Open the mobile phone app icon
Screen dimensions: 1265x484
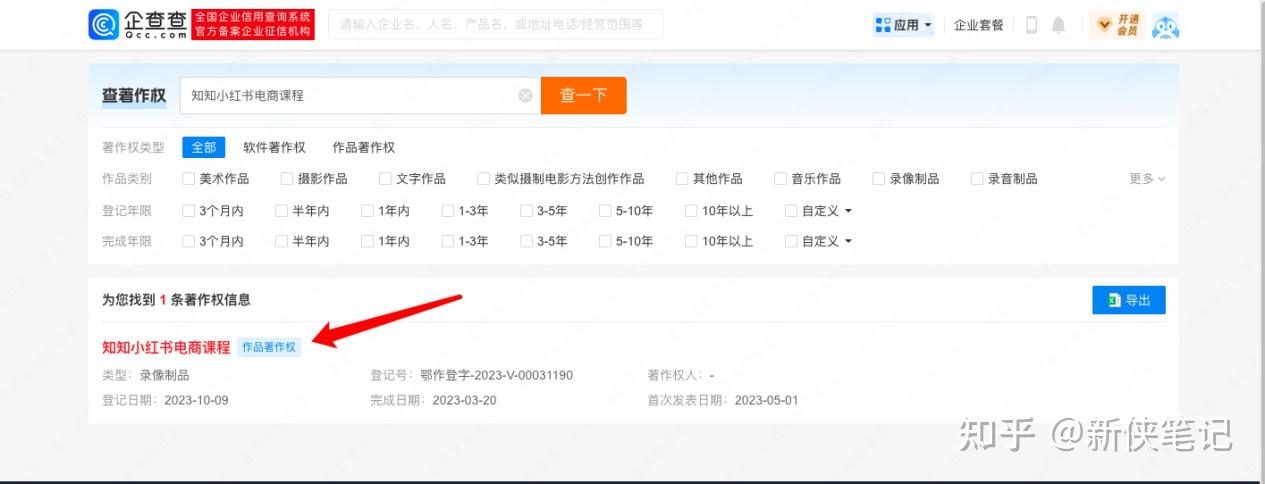(x=1032, y=25)
